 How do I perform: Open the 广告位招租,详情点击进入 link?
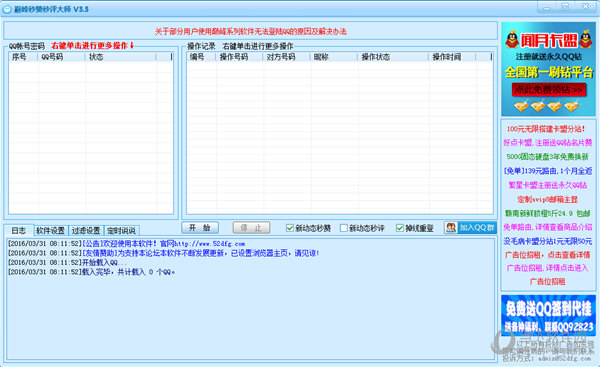click(548, 268)
